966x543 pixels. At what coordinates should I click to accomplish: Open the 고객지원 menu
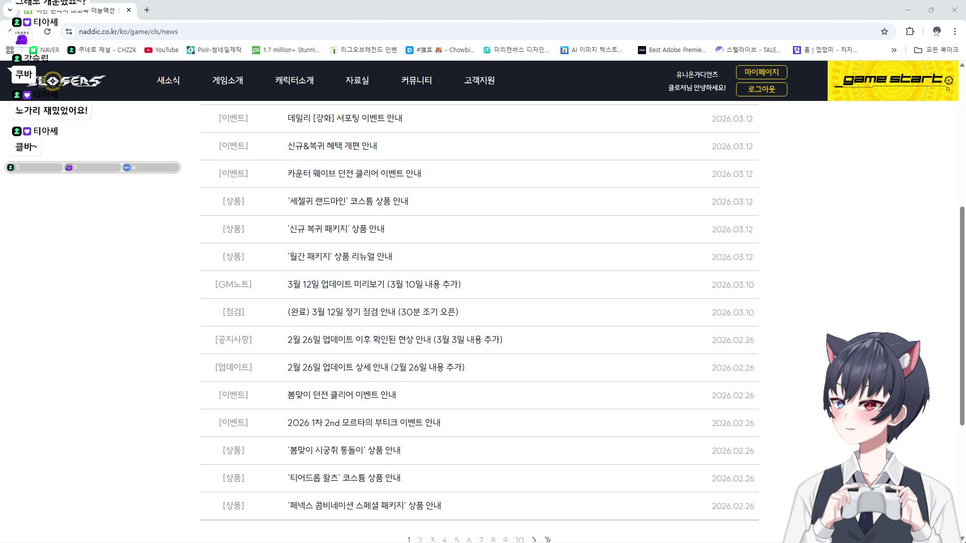479,80
